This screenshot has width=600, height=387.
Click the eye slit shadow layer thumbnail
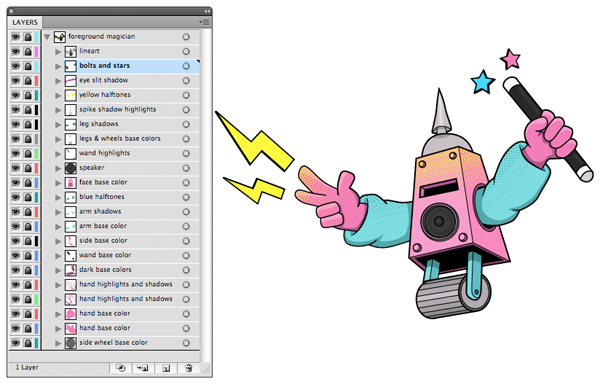pos(70,81)
